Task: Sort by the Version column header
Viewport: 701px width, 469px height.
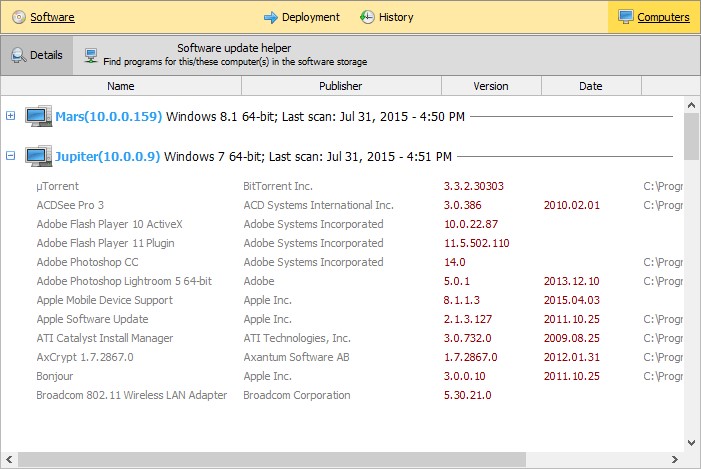Action: pos(490,86)
